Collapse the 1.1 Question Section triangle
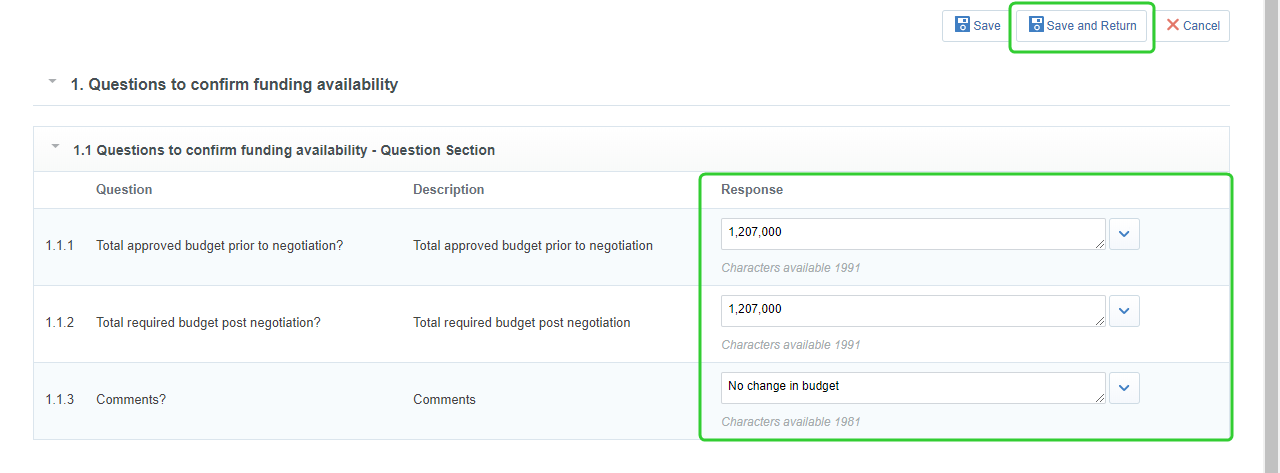Image resolution: width=1280 pixels, height=473 pixels. [x=55, y=148]
